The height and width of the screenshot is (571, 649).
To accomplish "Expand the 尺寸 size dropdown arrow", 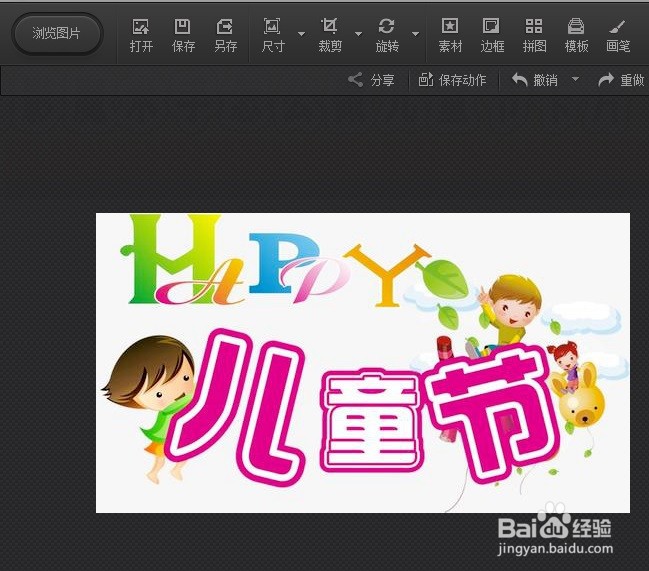I will tap(301, 34).
